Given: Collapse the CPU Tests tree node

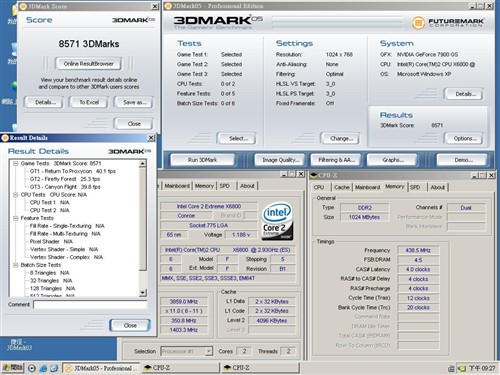Looking at the screenshot, I should click(16, 195).
